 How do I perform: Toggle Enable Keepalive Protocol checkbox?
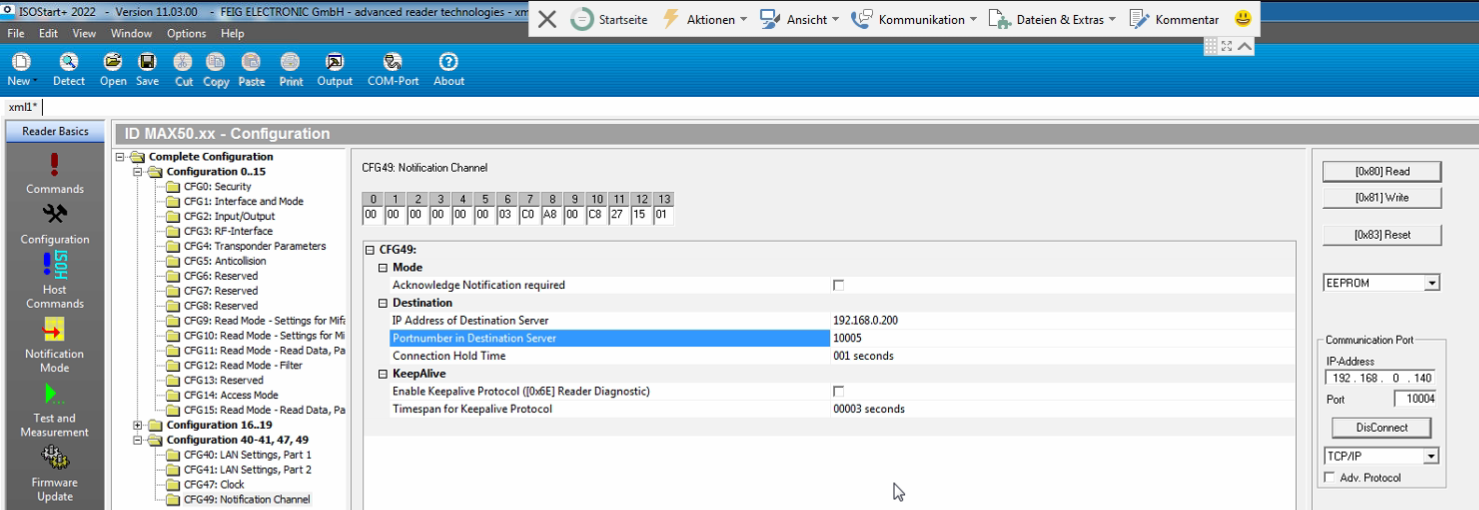click(838, 391)
